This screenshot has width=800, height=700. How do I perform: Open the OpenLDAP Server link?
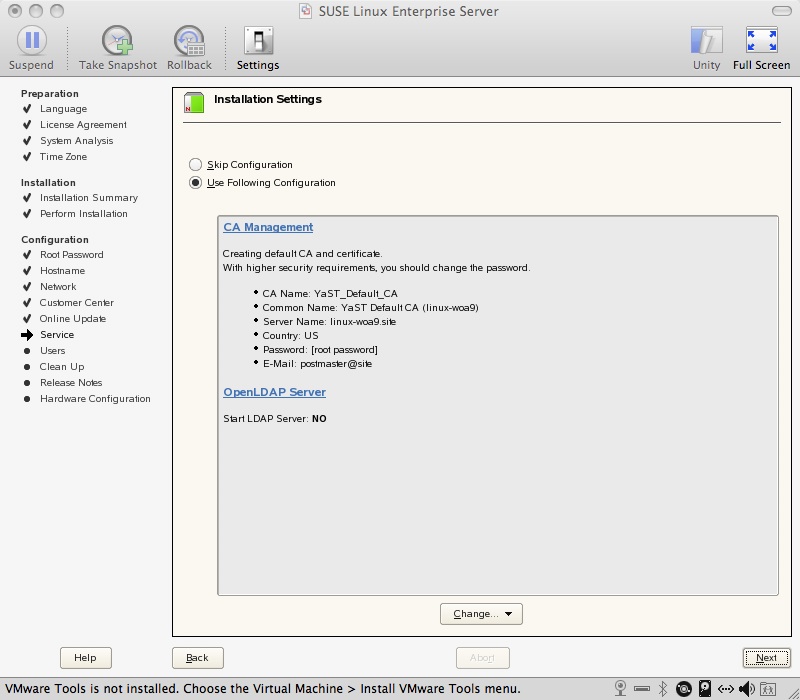274,392
